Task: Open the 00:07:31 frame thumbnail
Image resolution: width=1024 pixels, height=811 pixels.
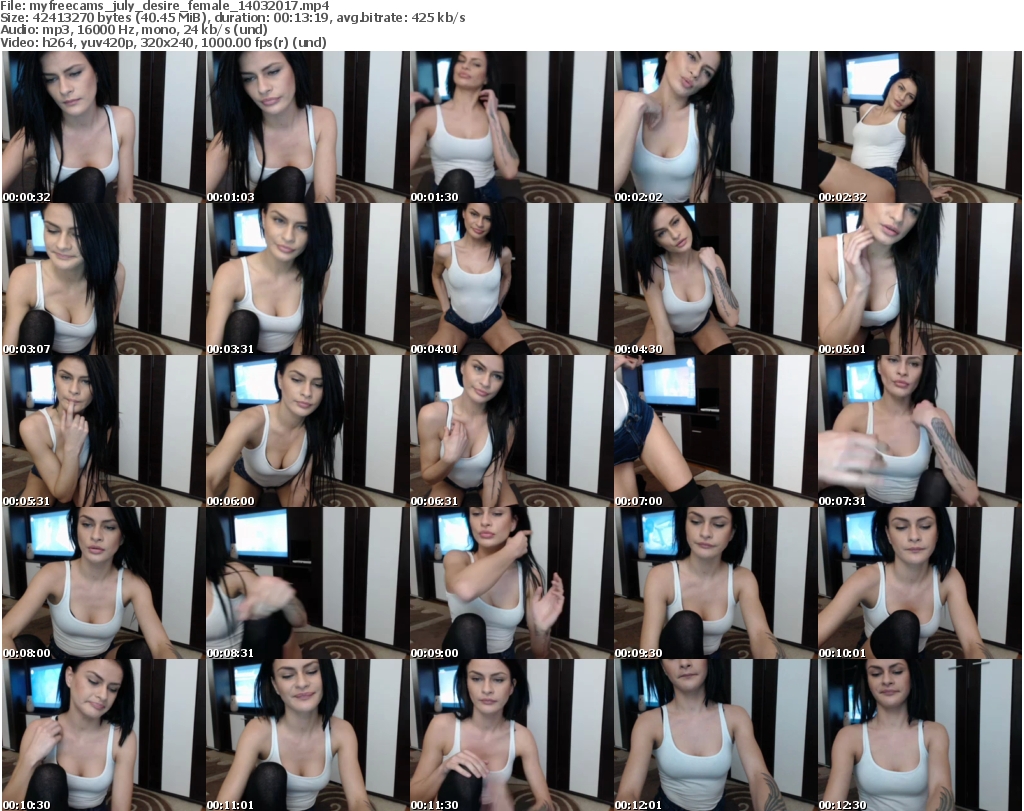Action: tap(919, 432)
